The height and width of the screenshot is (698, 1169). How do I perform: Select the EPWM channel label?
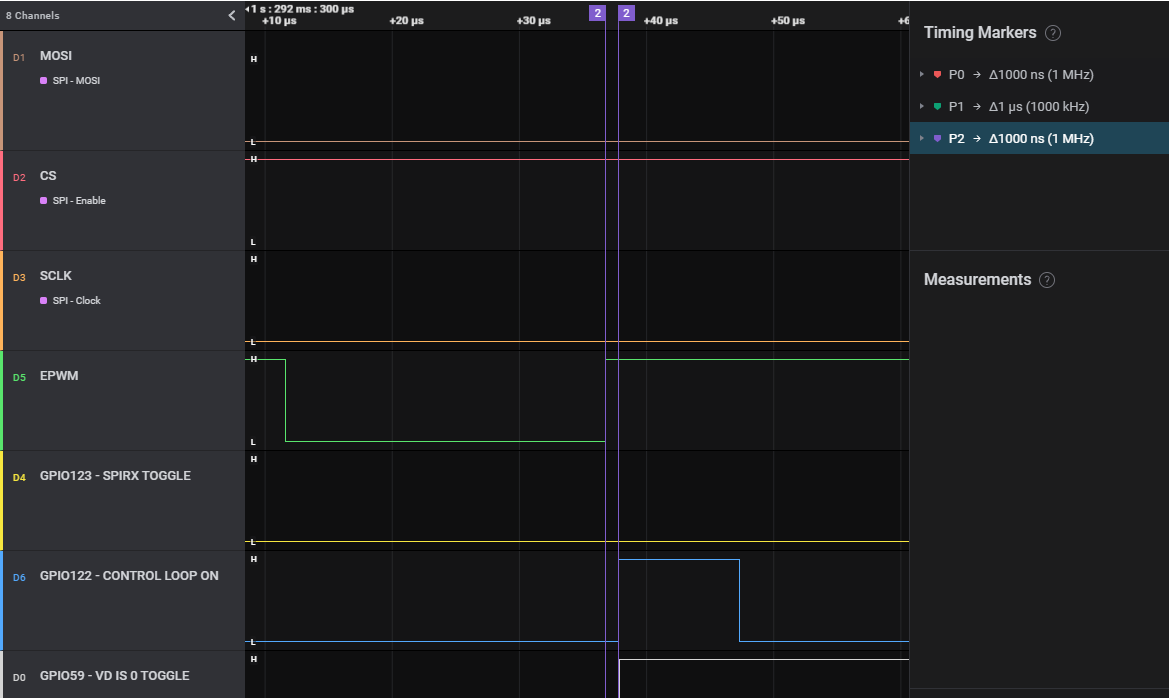(x=59, y=376)
